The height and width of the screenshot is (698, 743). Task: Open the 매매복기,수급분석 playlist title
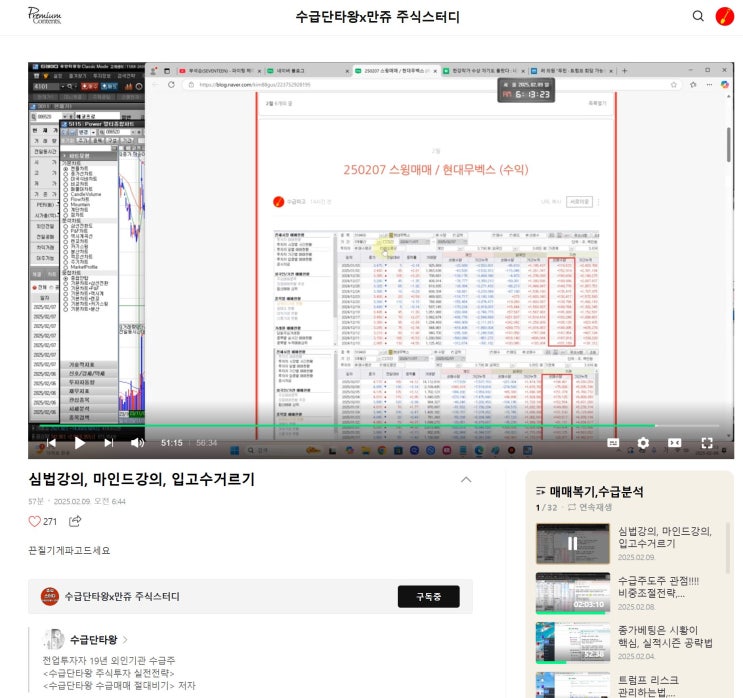coord(597,491)
